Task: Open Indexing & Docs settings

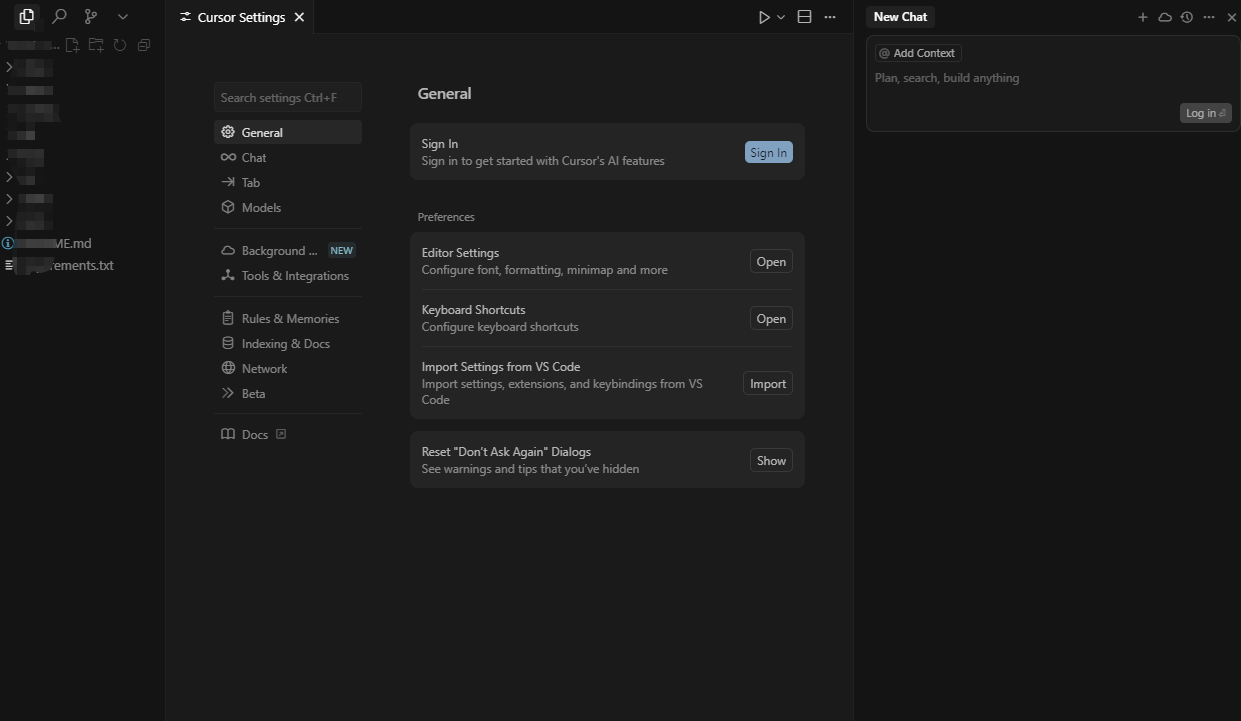Action: (288, 343)
